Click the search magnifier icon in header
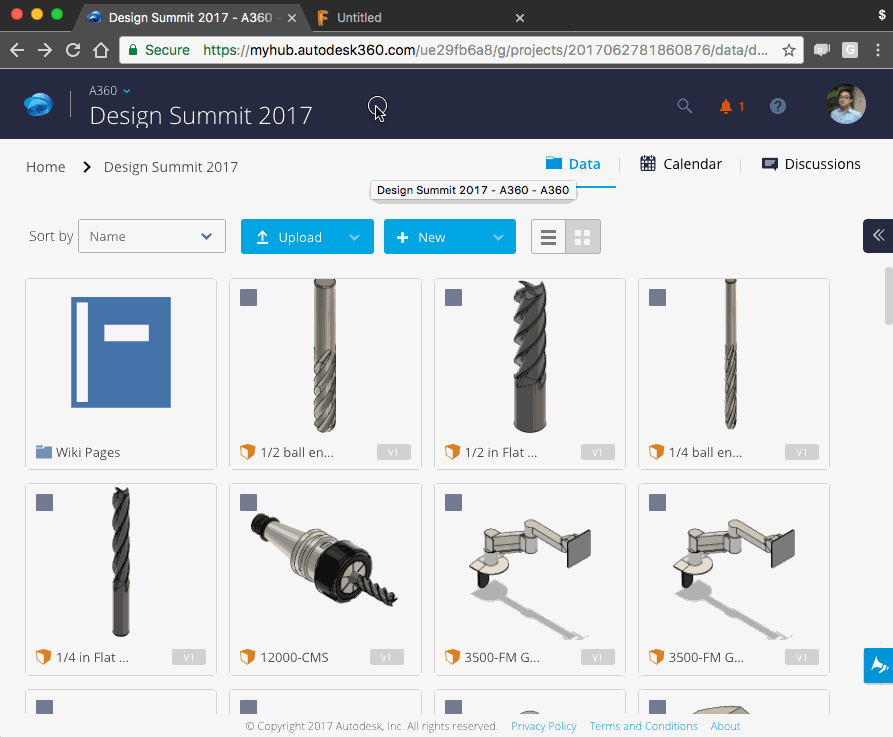The height and width of the screenshot is (737, 893). (x=685, y=106)
